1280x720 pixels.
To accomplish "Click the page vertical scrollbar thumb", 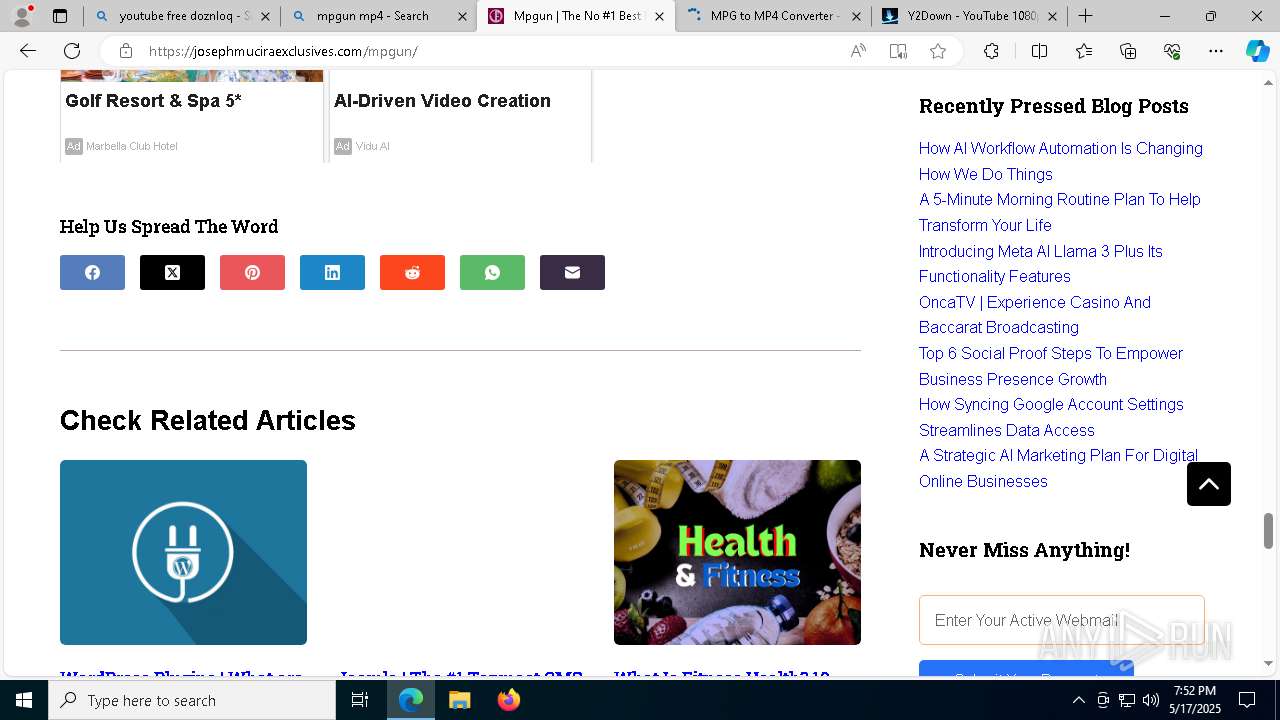I will point(1268,530).
